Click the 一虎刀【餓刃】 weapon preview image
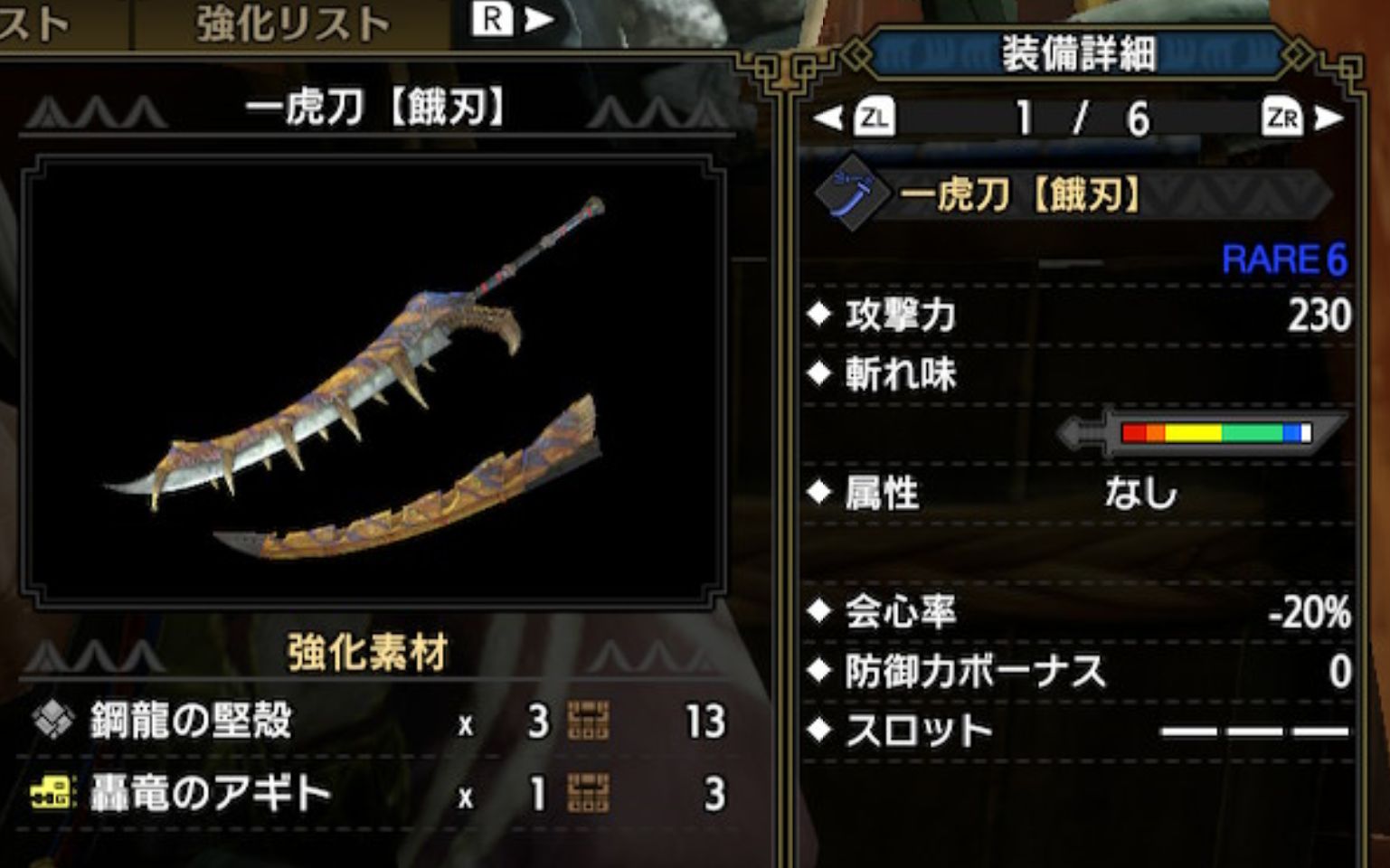1390x868 pixels. point(373,380)
